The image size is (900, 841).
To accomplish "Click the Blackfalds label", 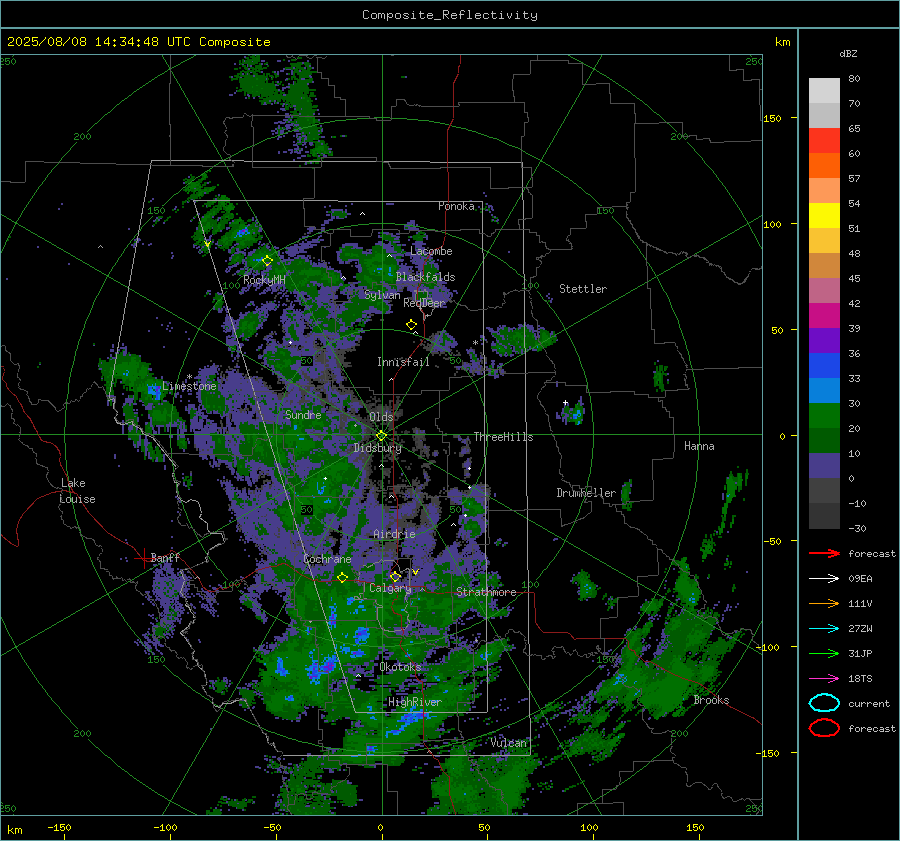I will pos(425,277).
